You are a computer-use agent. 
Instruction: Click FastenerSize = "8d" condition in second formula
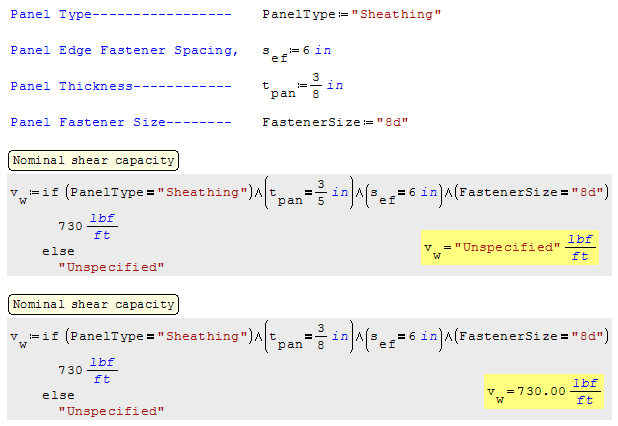pos(529,337)
